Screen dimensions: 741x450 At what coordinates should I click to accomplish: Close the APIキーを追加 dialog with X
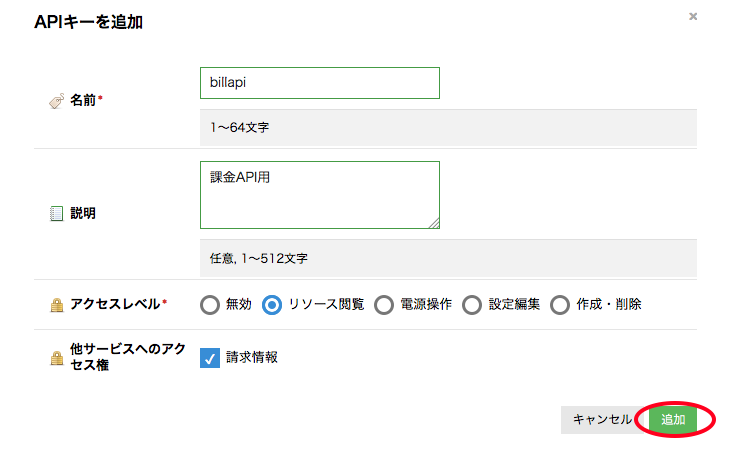click(693, 17)
